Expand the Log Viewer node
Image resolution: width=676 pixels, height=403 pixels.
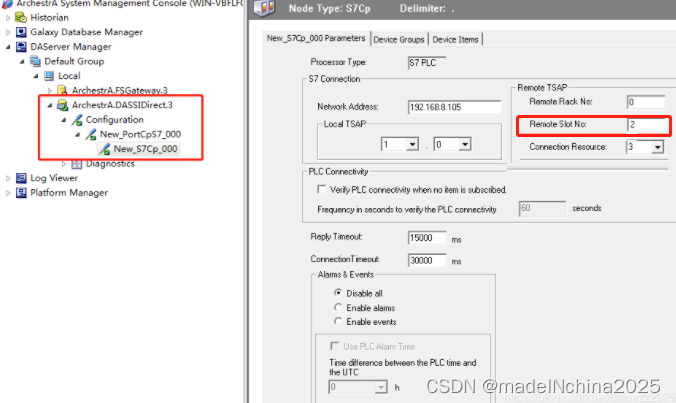pos(8,178)
